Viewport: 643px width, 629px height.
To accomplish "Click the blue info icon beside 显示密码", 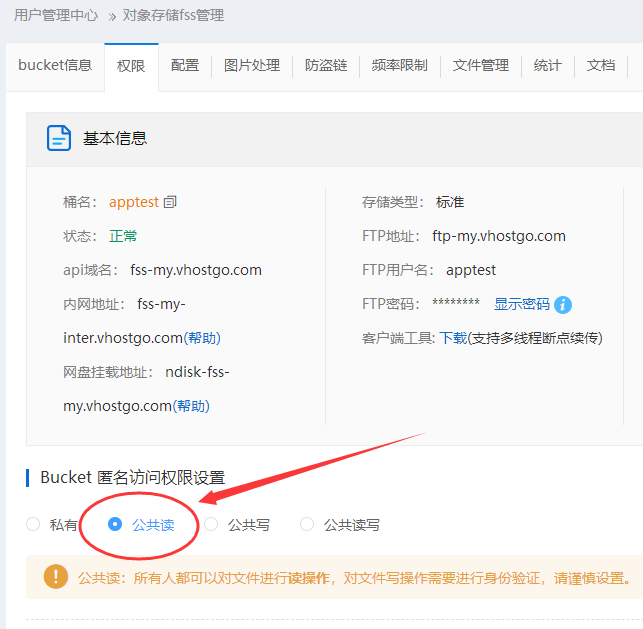I will click(563, 305).
